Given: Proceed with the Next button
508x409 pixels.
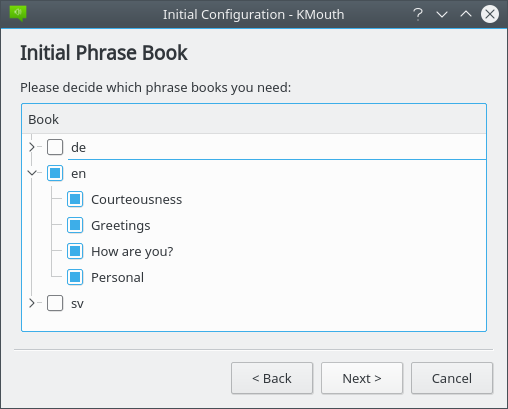Looking at the screenshot, I should (362, 378).
